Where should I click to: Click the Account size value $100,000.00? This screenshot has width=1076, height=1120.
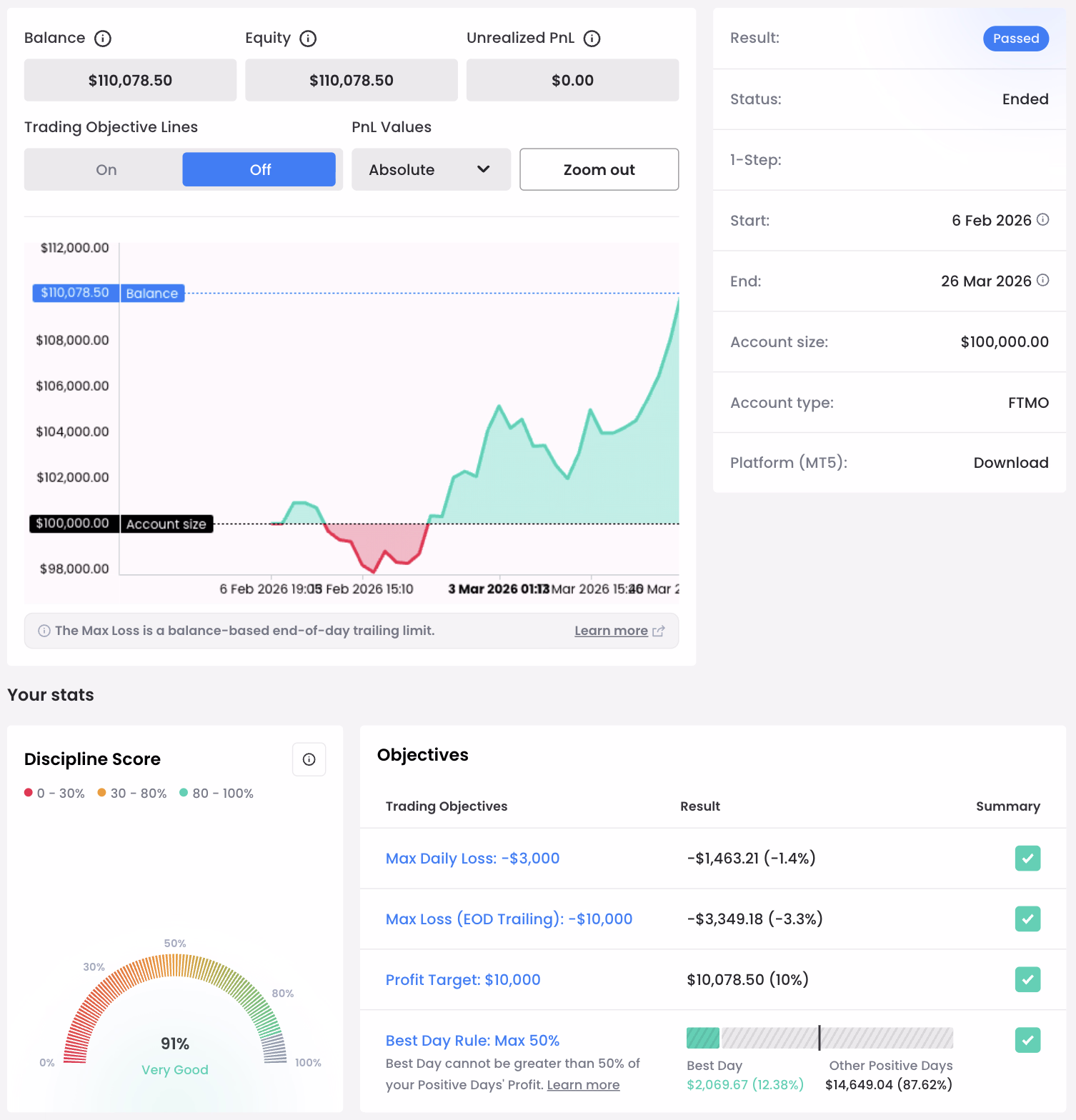pyautogui.click(x=1005, y=342)
